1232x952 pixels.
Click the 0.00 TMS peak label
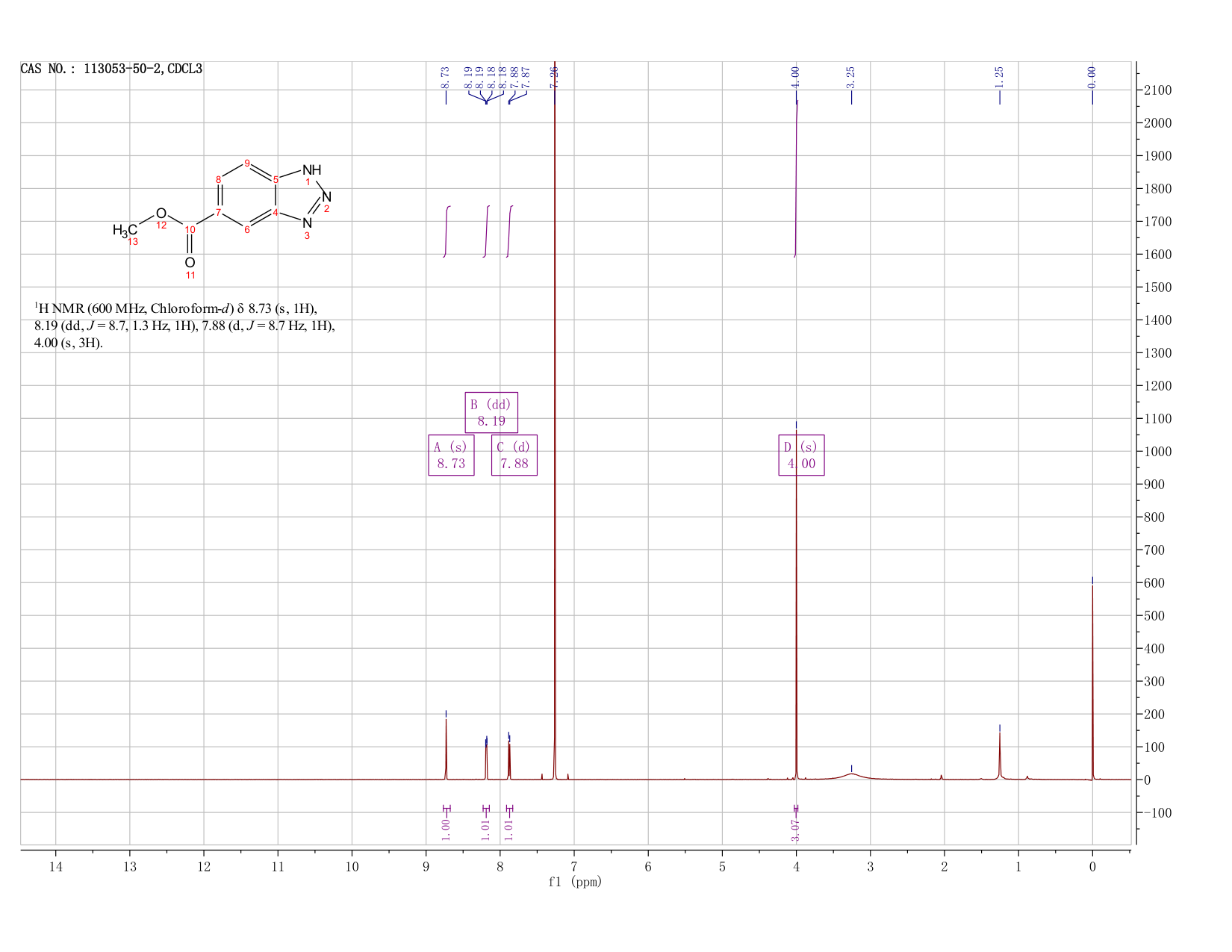pos(1092,78)
